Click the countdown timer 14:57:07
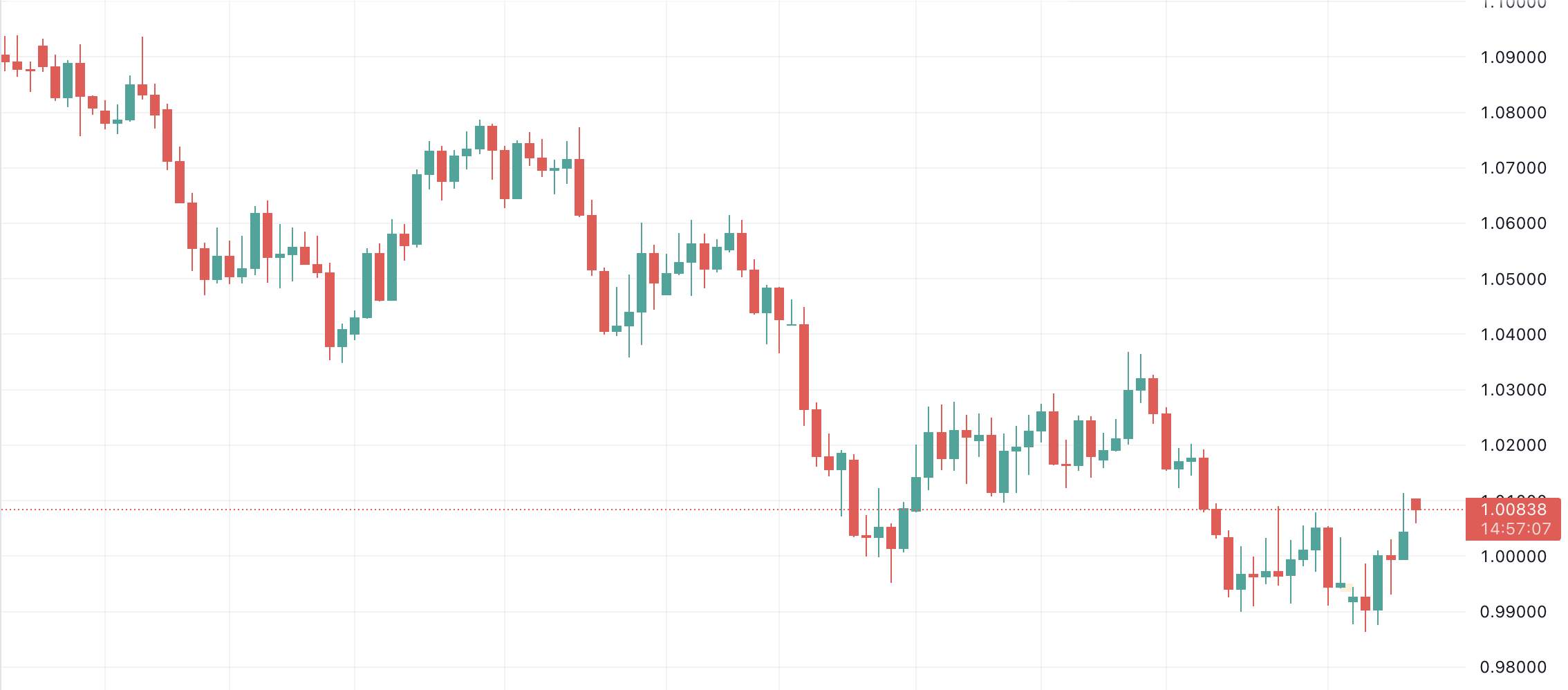 (1513, 530)
